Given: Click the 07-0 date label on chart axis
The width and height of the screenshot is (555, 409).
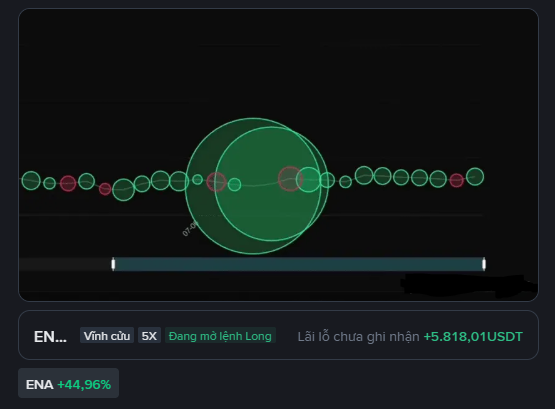Looking at the screenshot, I should coord(190,228).
